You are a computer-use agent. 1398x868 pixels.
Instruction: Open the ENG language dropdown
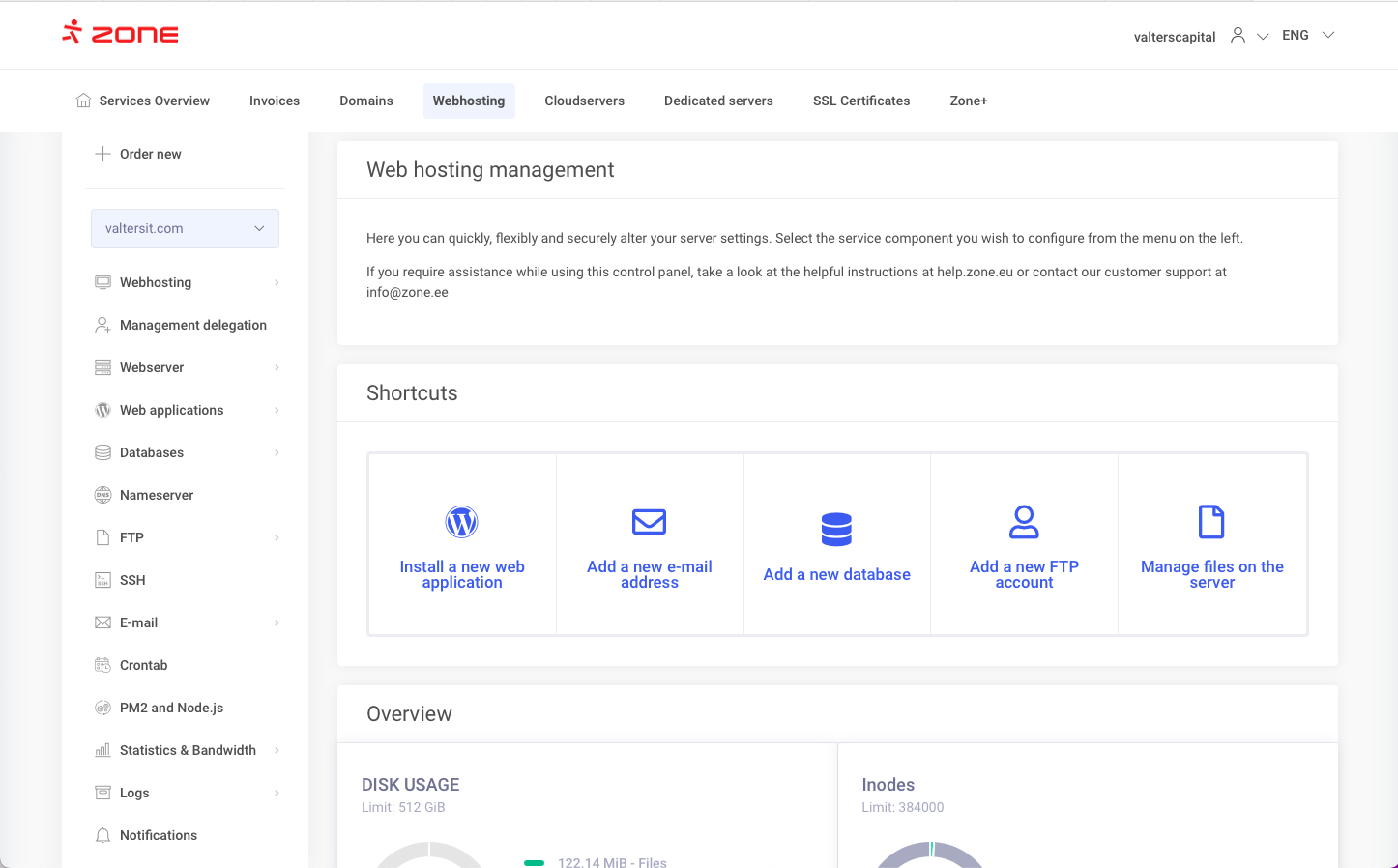coord(1308,35)
